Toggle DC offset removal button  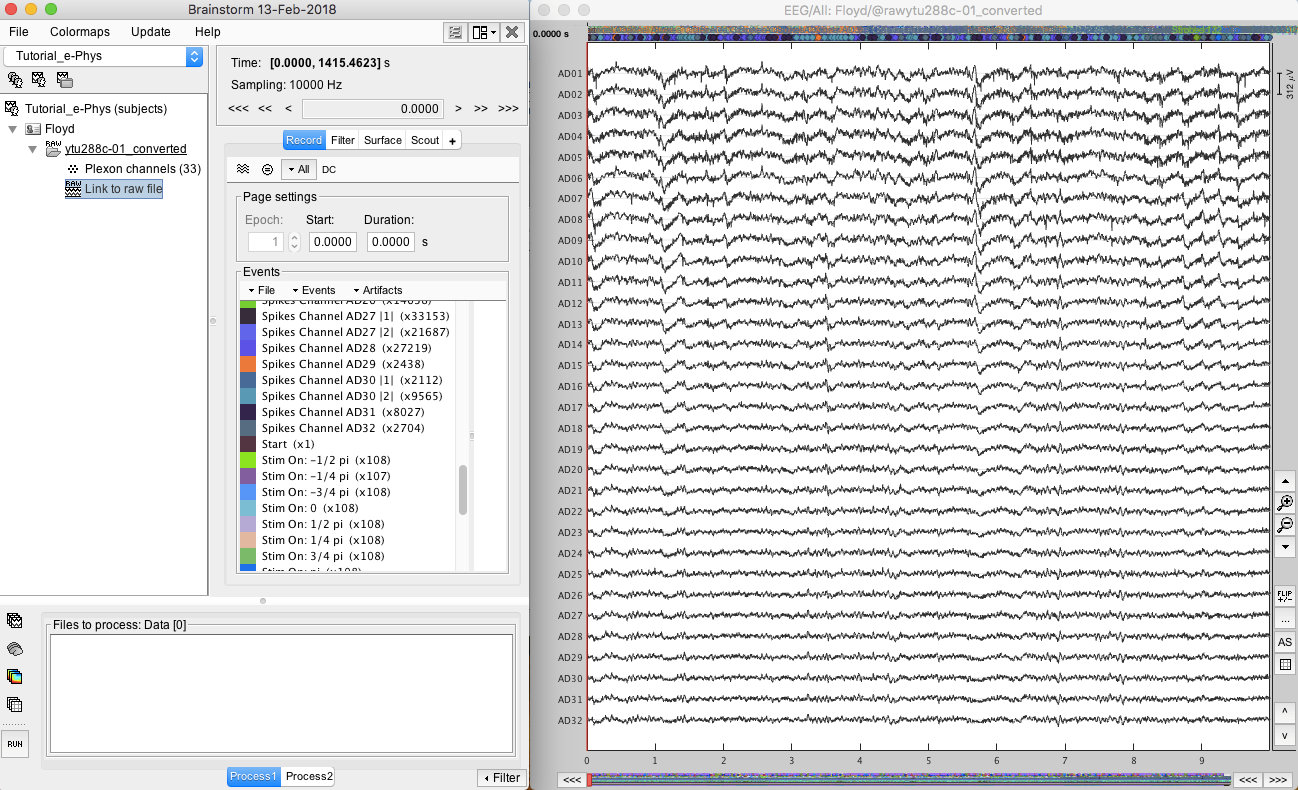point(329,170)
